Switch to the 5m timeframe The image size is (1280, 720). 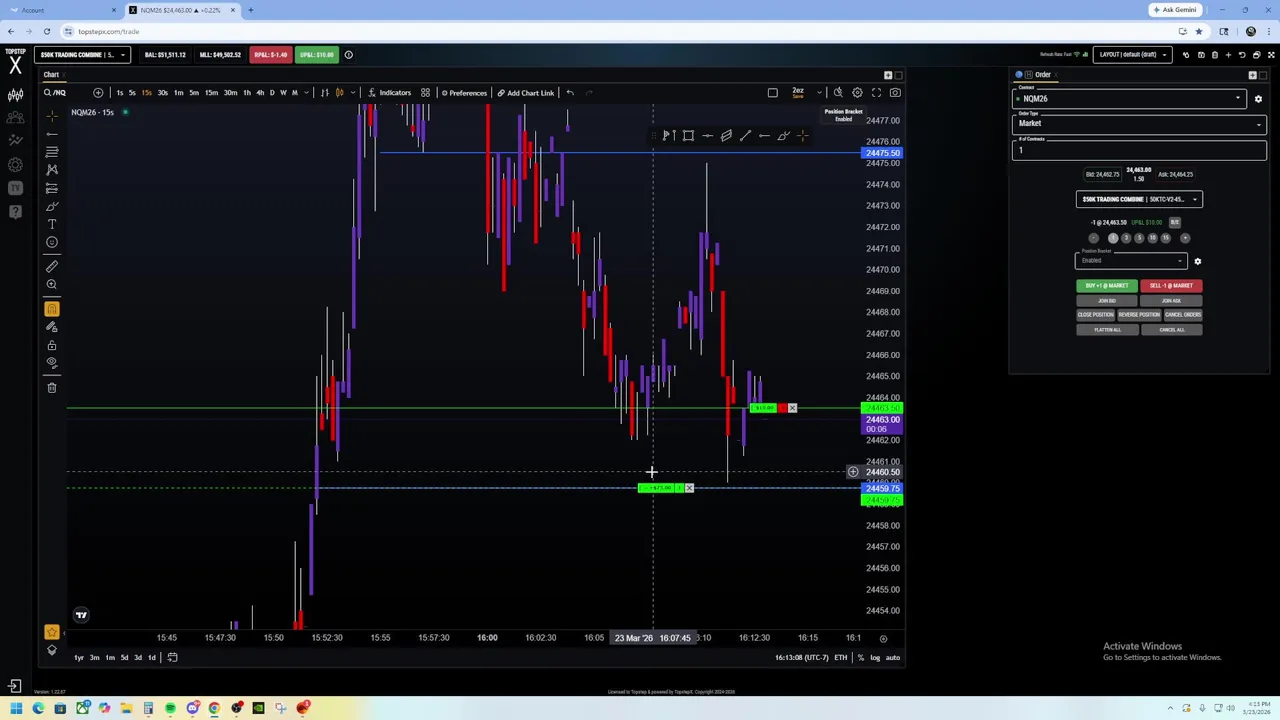(x=194, y=93)
